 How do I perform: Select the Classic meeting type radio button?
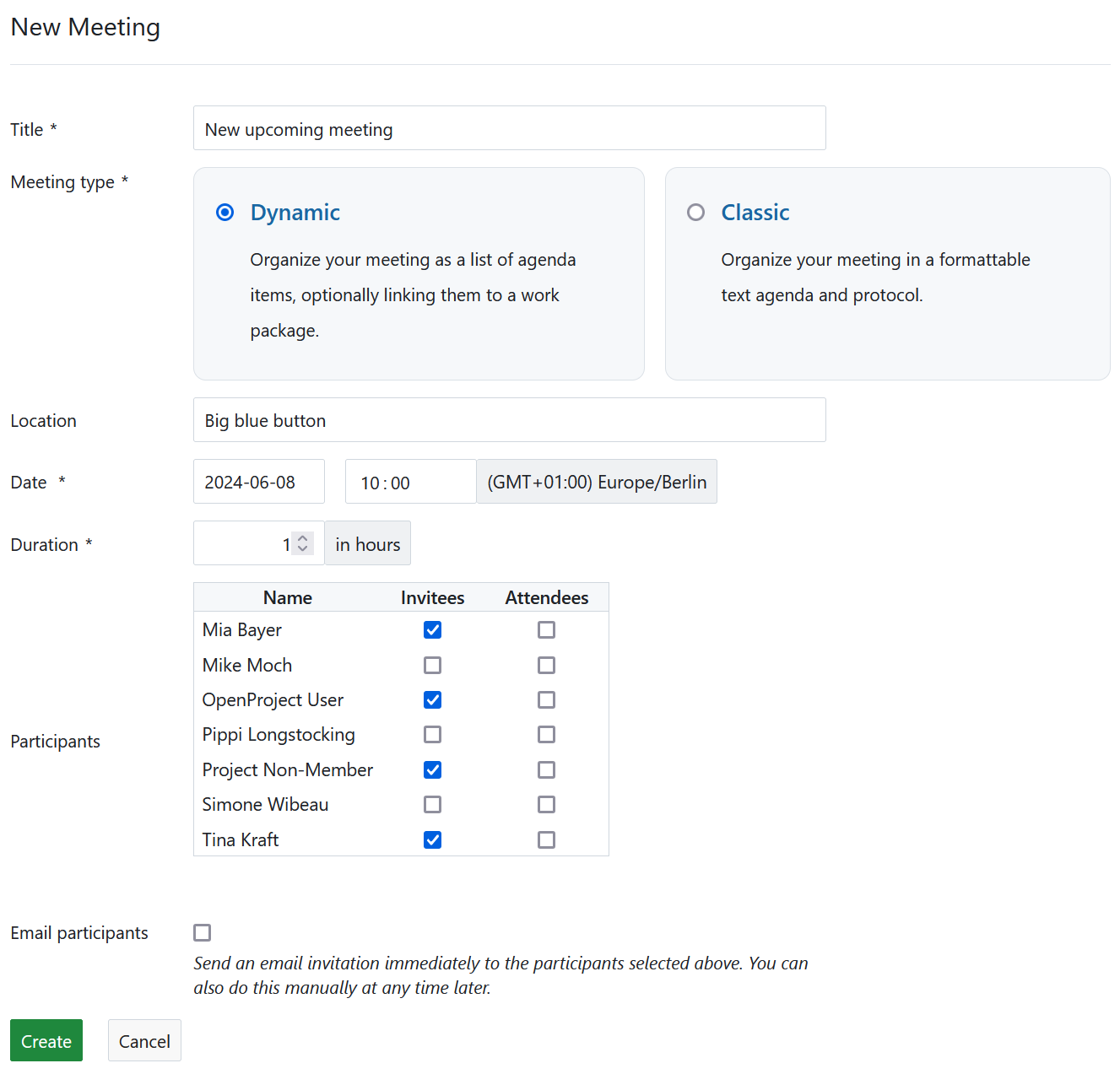695,213
